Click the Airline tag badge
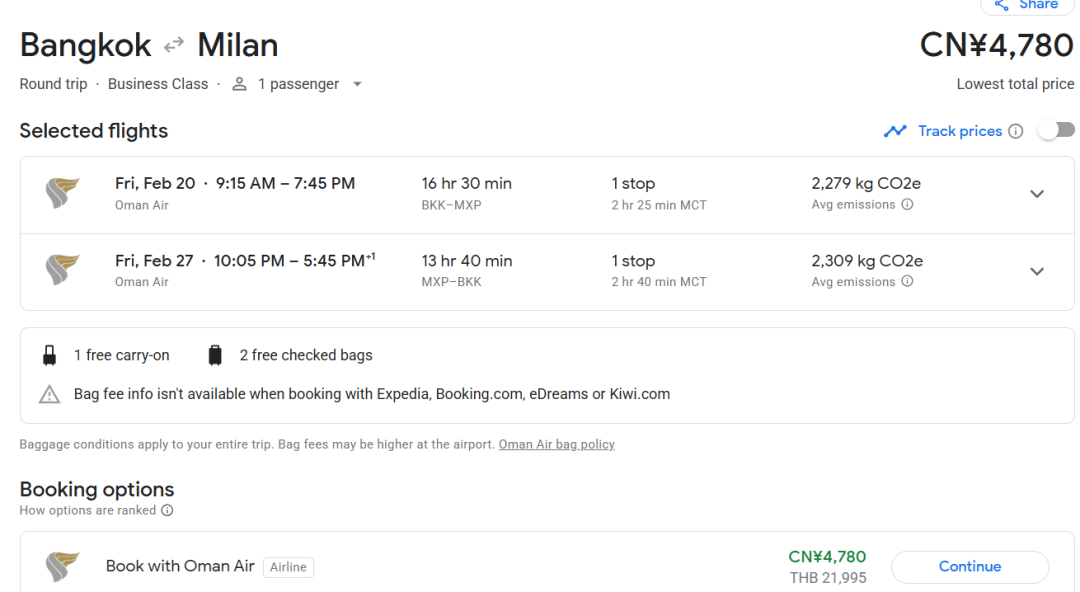 tap(288, 567)
